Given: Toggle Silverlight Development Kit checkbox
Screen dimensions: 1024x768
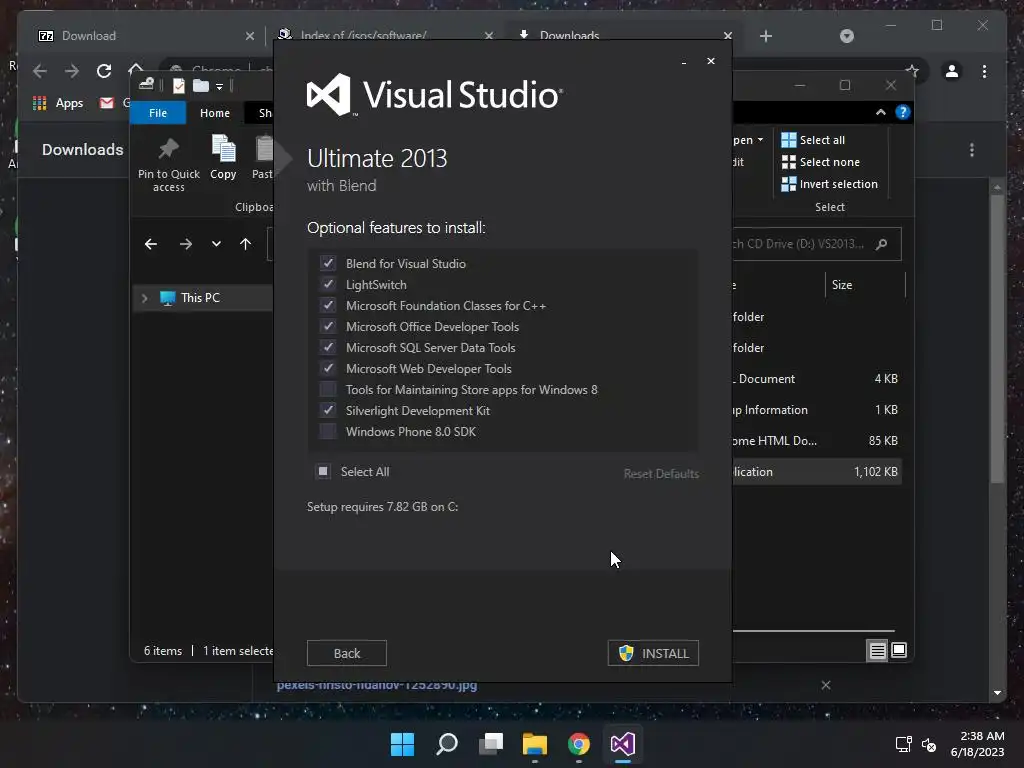Looking at the screenshot, I should (328, 411).
